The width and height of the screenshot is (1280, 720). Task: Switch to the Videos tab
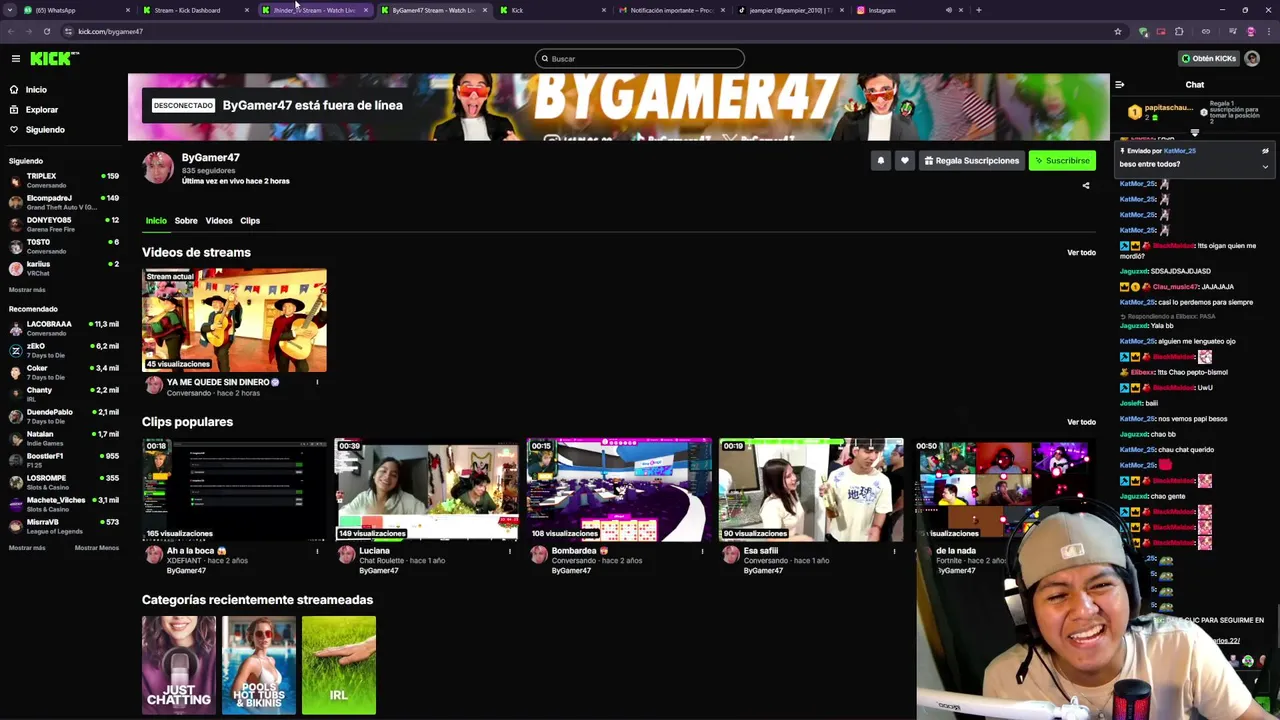[219, 221]
